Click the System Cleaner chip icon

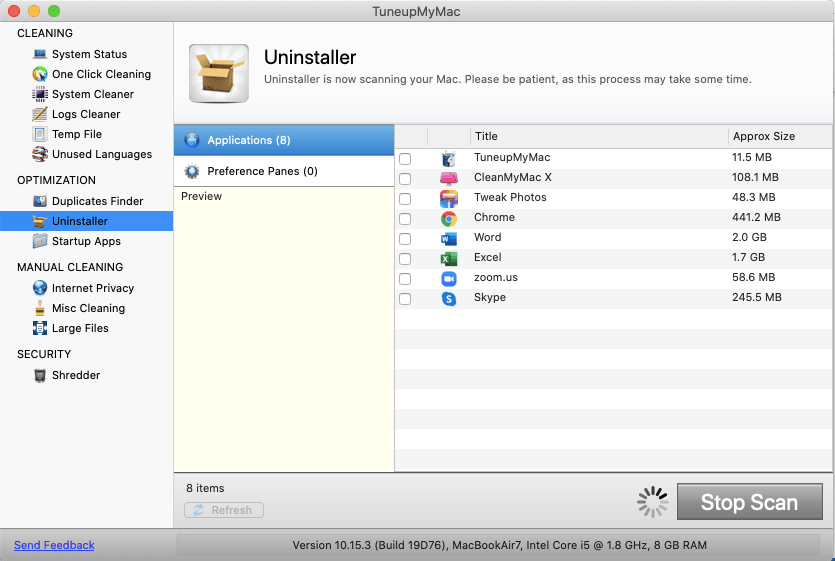(40, 94)
